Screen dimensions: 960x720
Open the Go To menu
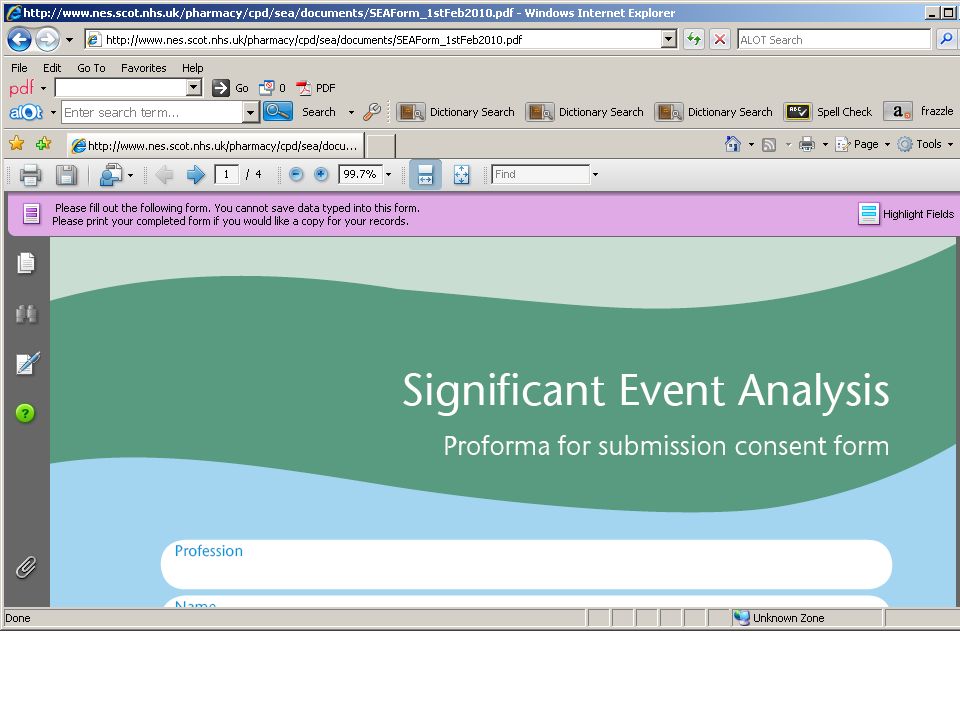(x=91, y=68)
